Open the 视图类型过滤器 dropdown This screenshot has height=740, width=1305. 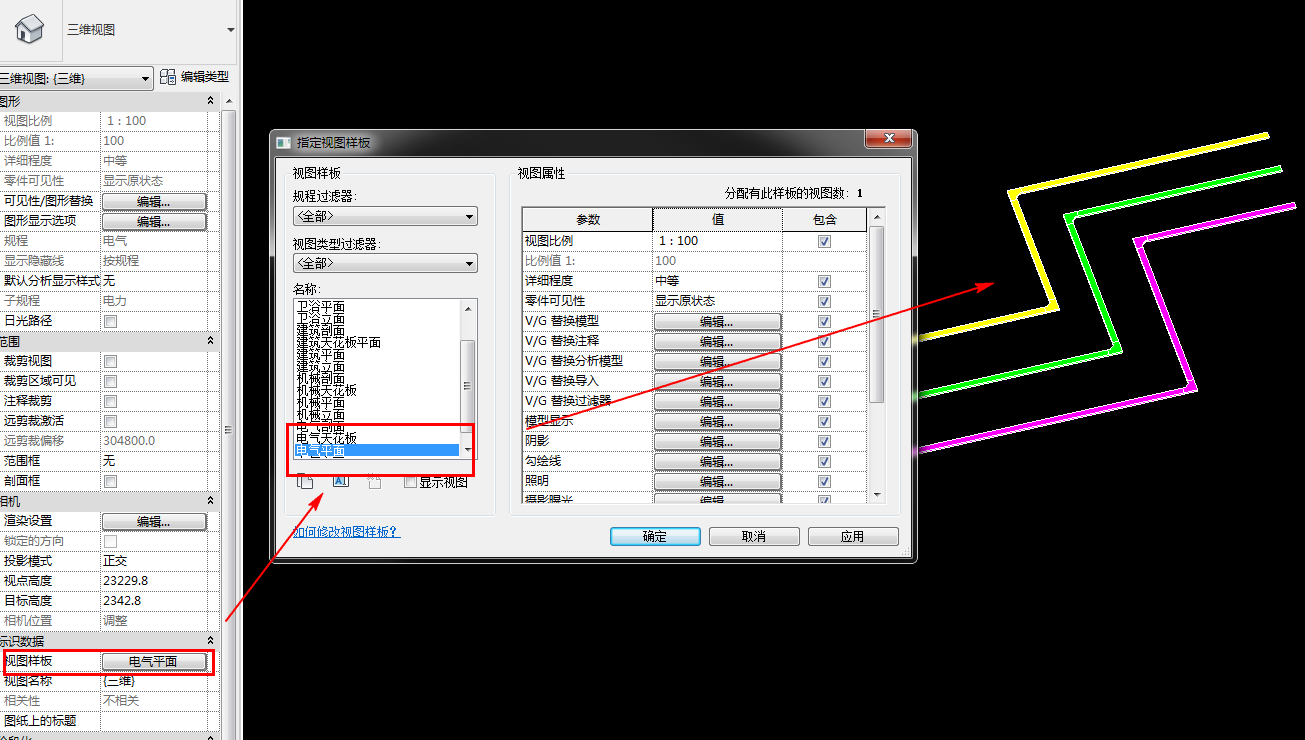384,263
